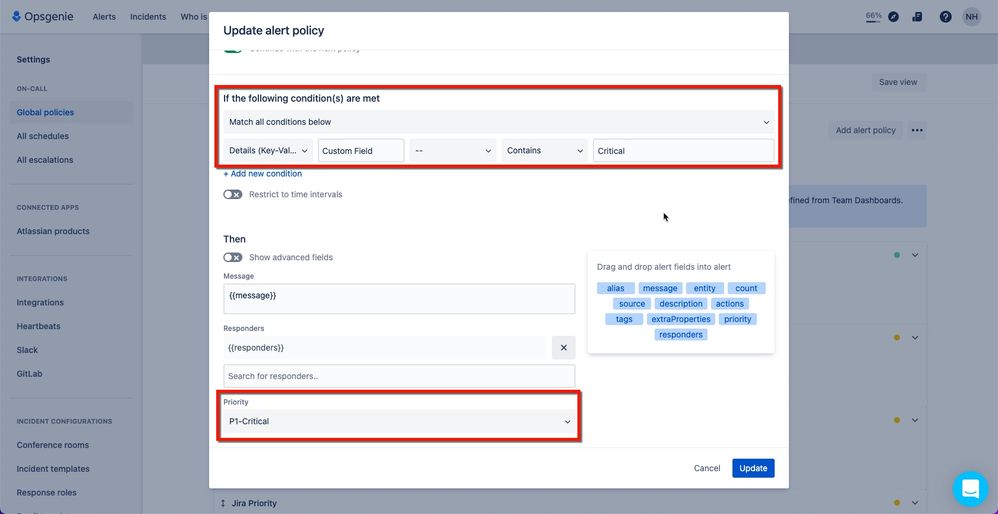Open the NH user avatar menu
This screenshot has height=514, width=998.
tap(971, 17)
